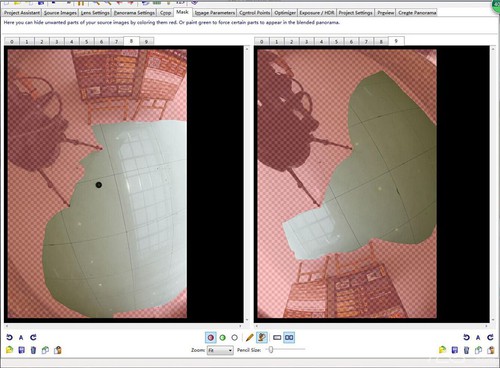Paste a mask onto the left image
The image size is (500, 368).
[57, 350]
